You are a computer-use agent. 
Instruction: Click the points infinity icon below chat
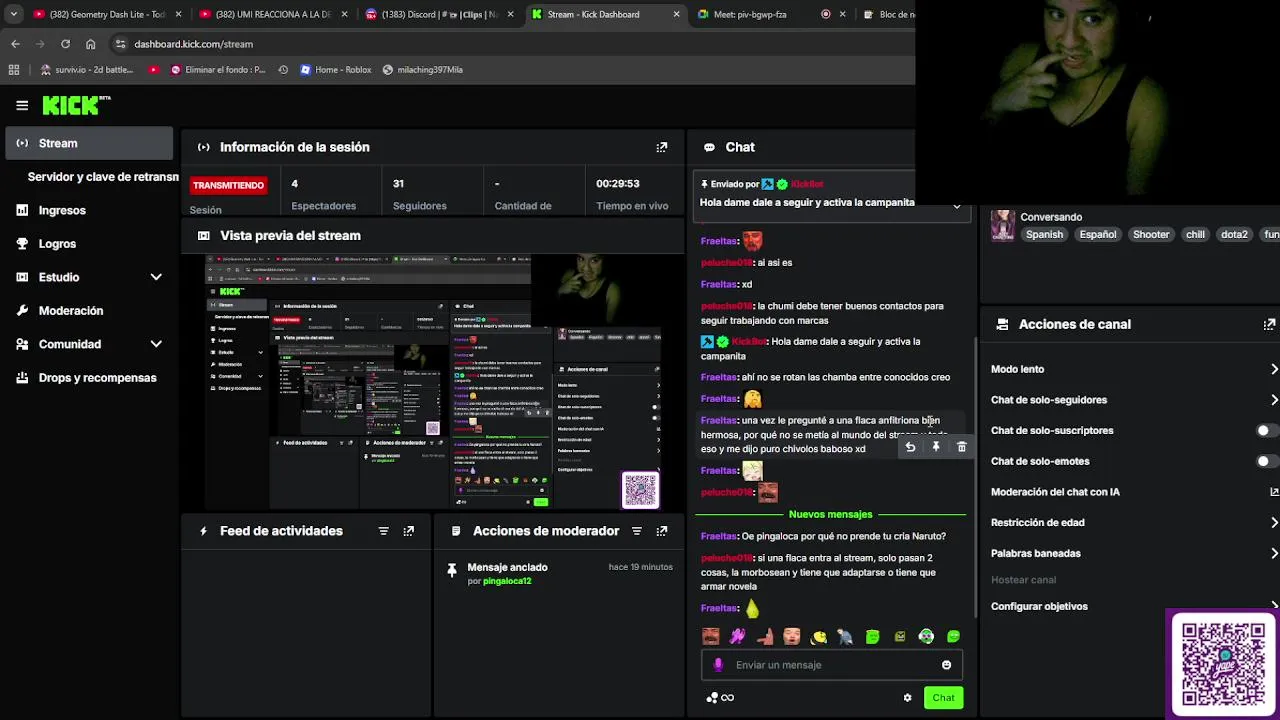click(720, 698)
